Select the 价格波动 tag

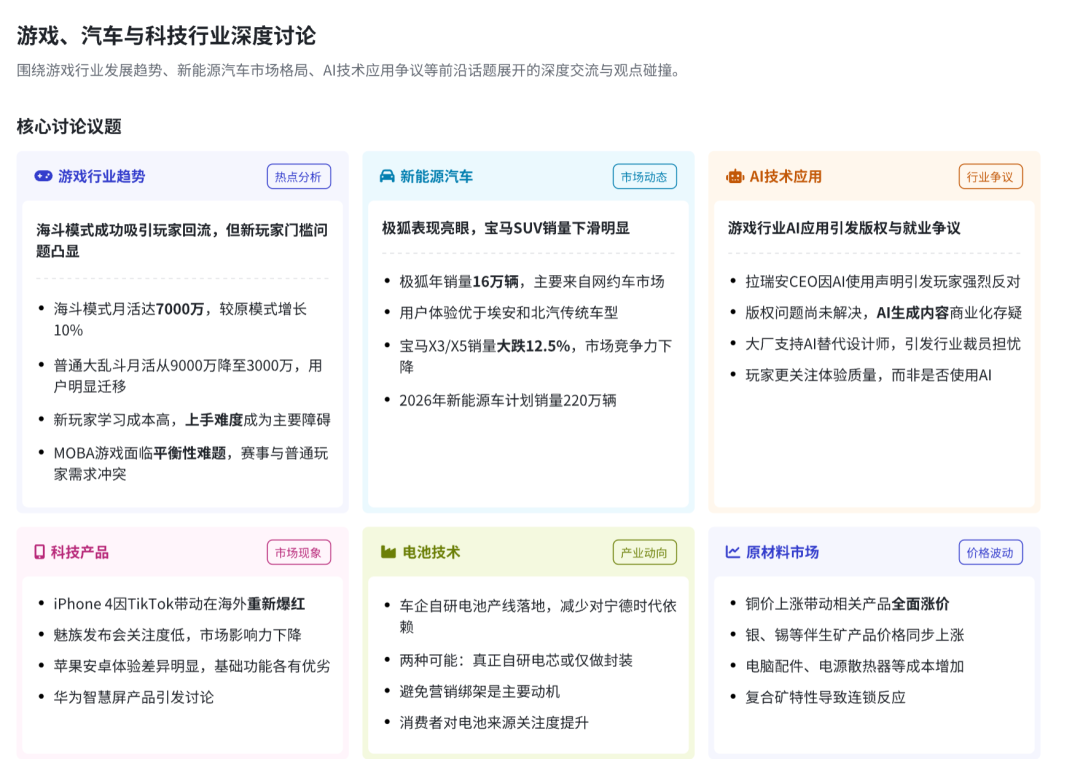coord(990,552)
